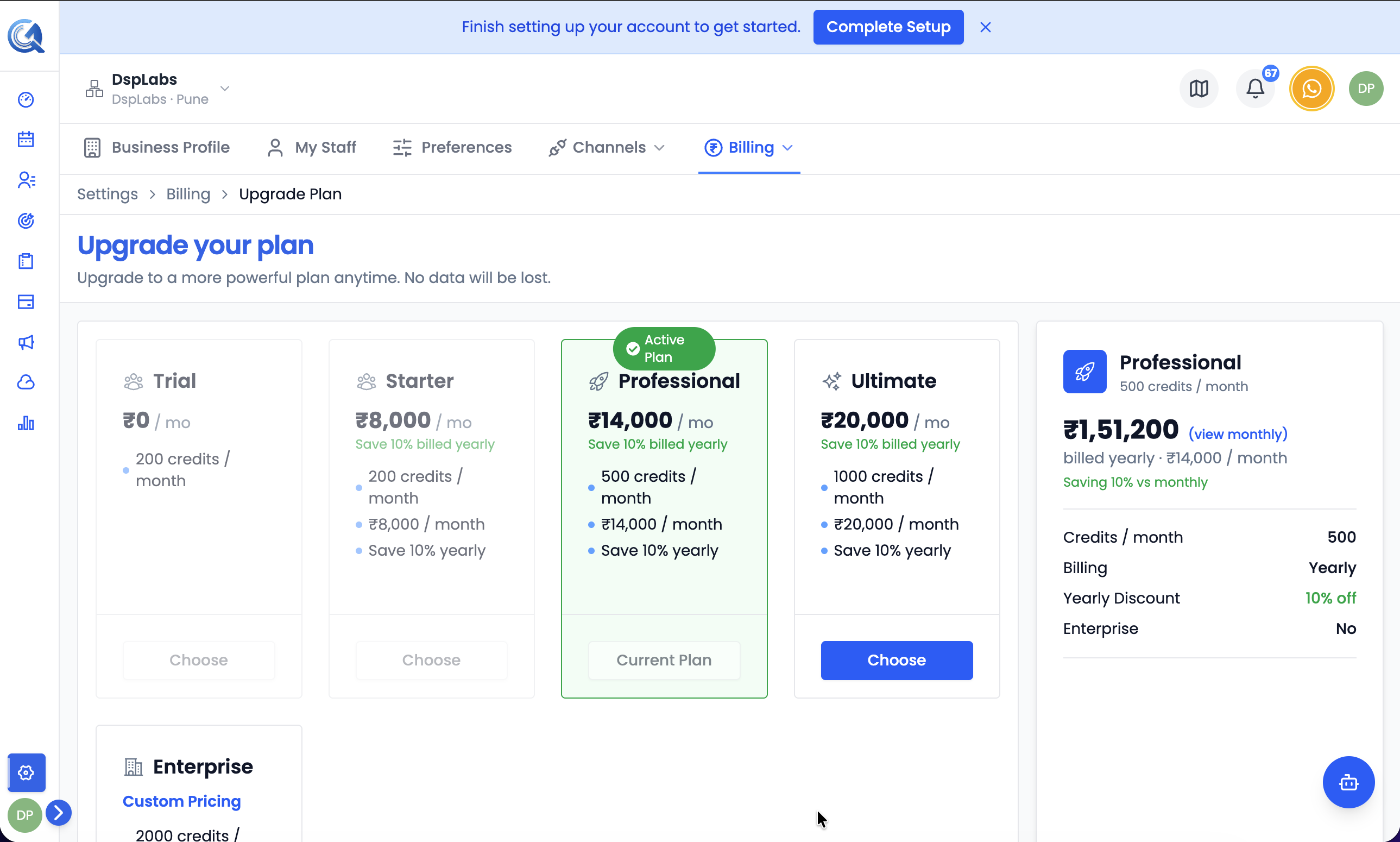Open the megaphone campaigns icon in sidebar

tap(26, 342)
